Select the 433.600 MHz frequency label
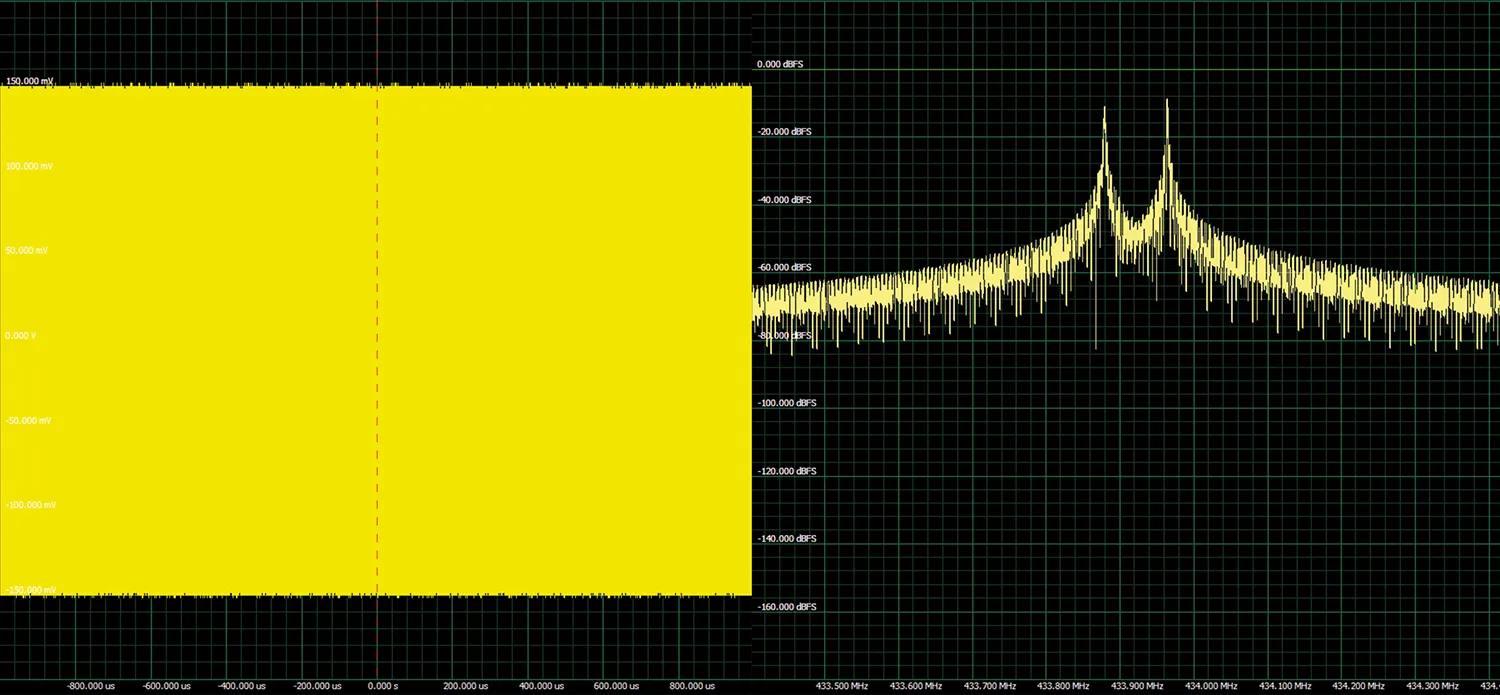 coord(916,687)
